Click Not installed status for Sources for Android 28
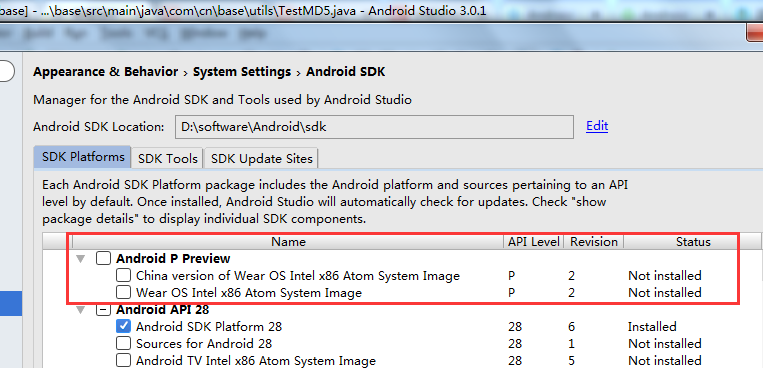763x368 pixels. (665, 344)
